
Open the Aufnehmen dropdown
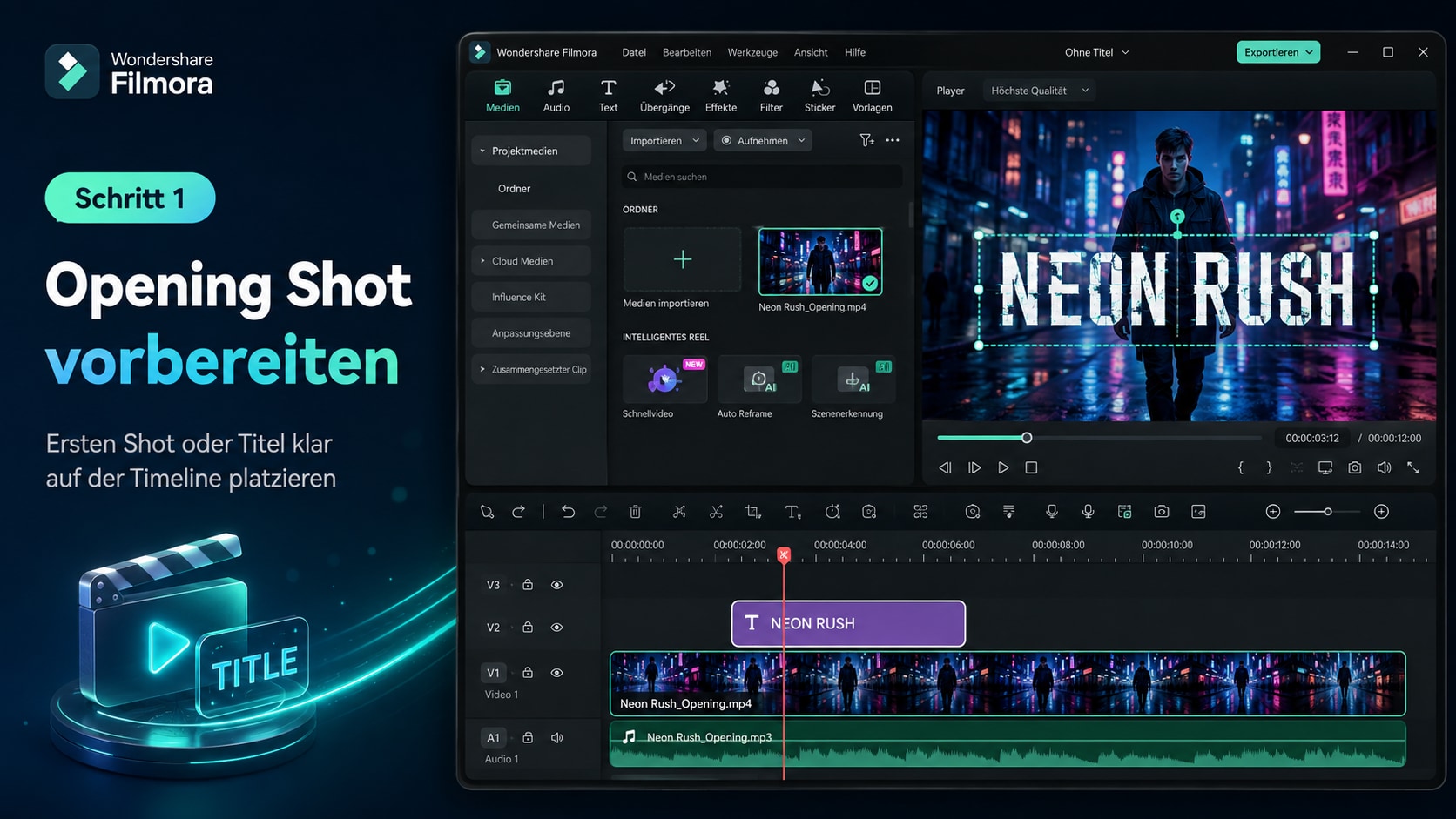point(763,140)
